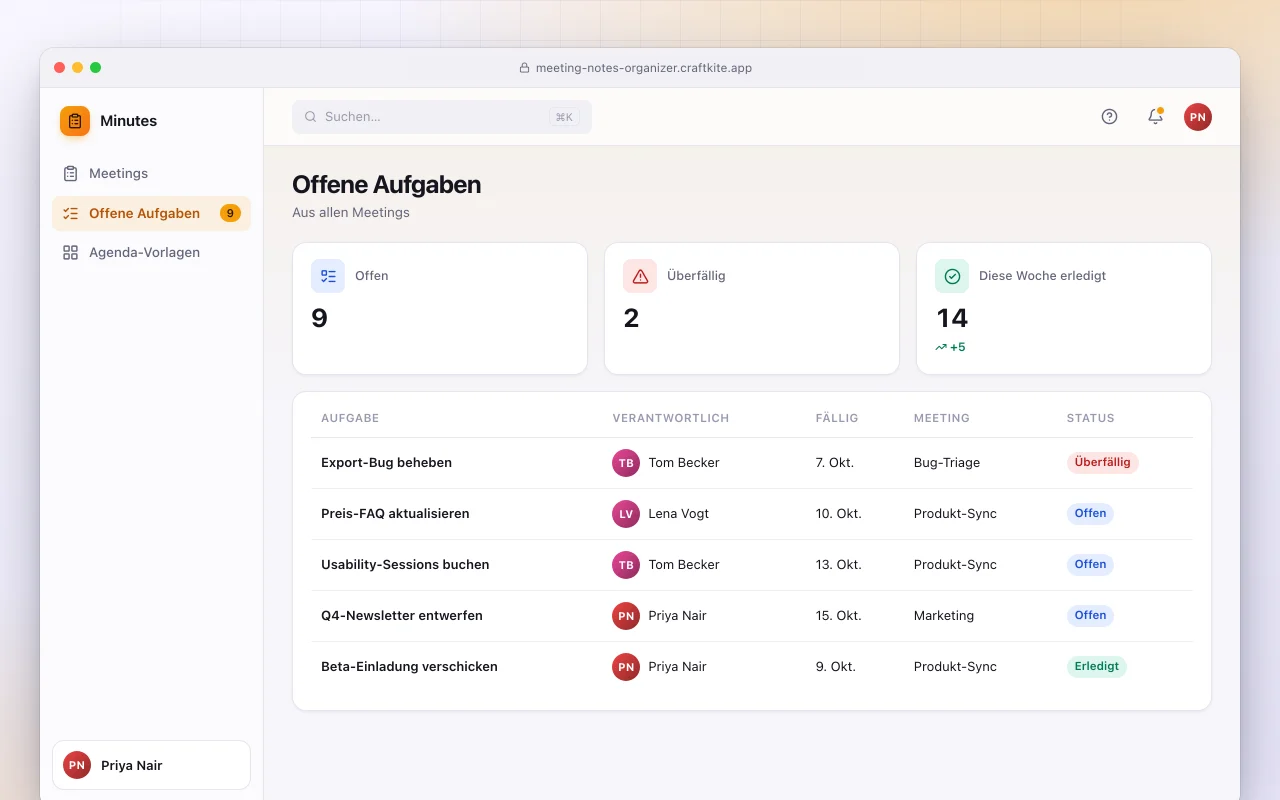Click the Fällig column header
This screenshot has height=800, width=1280.
tap(837, 418)
